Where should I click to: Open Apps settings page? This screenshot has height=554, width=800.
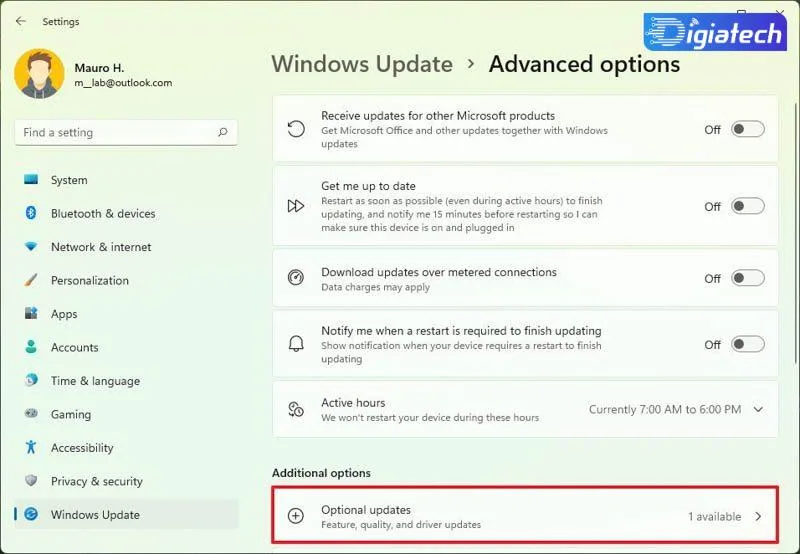coord(126,313)
